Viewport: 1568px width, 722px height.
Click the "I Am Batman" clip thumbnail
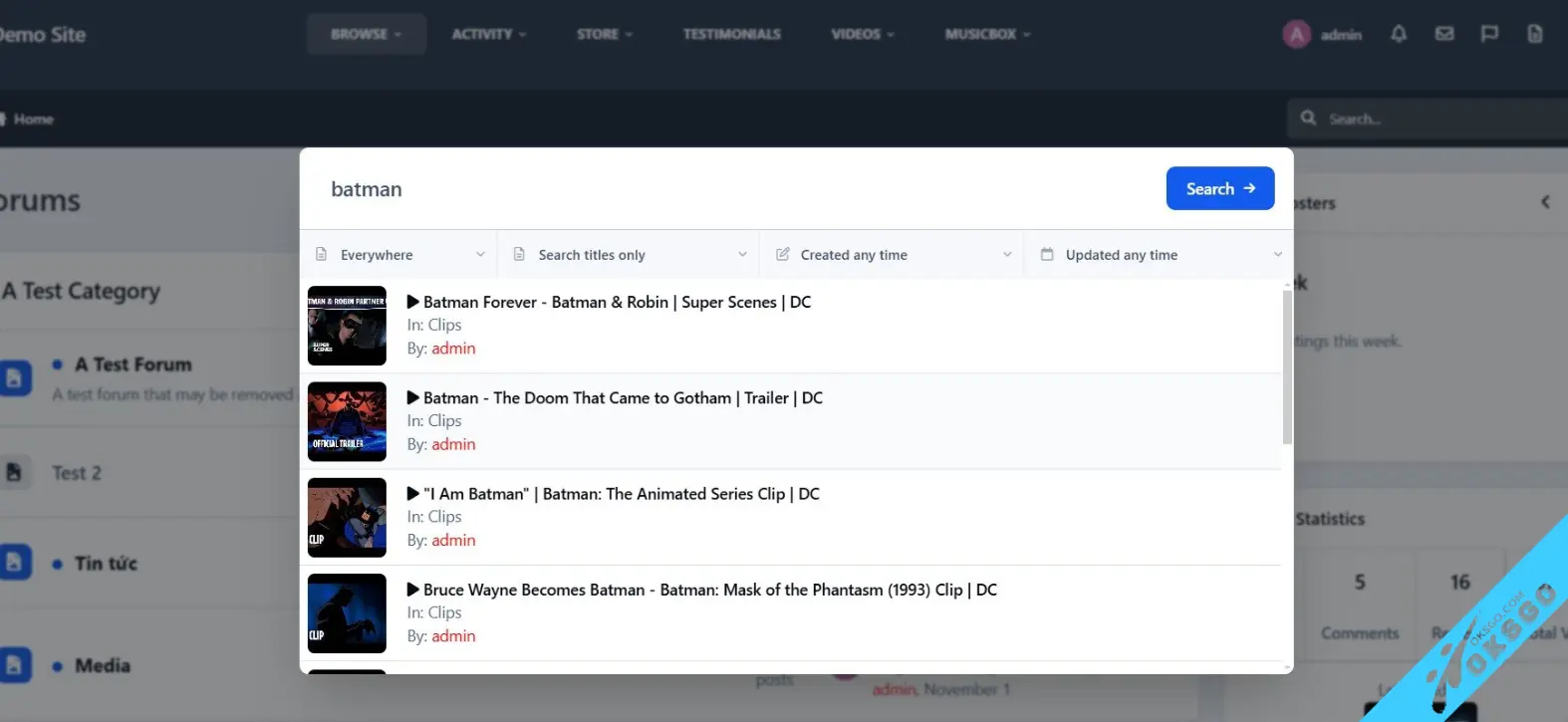pos(347,517)
